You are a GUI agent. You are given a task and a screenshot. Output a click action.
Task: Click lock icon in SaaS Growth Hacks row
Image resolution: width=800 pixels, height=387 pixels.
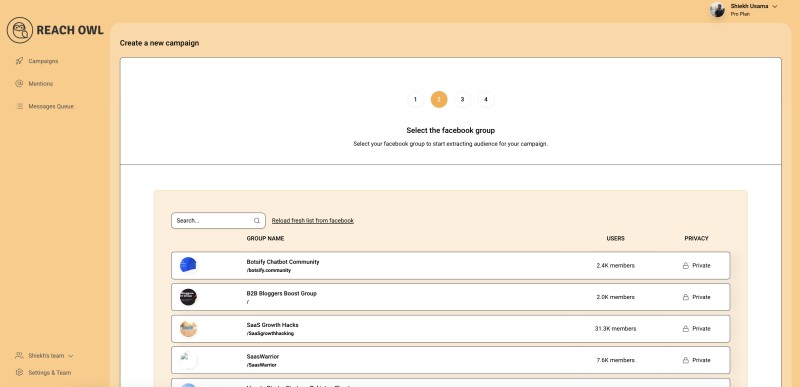(x=686, y=329)
